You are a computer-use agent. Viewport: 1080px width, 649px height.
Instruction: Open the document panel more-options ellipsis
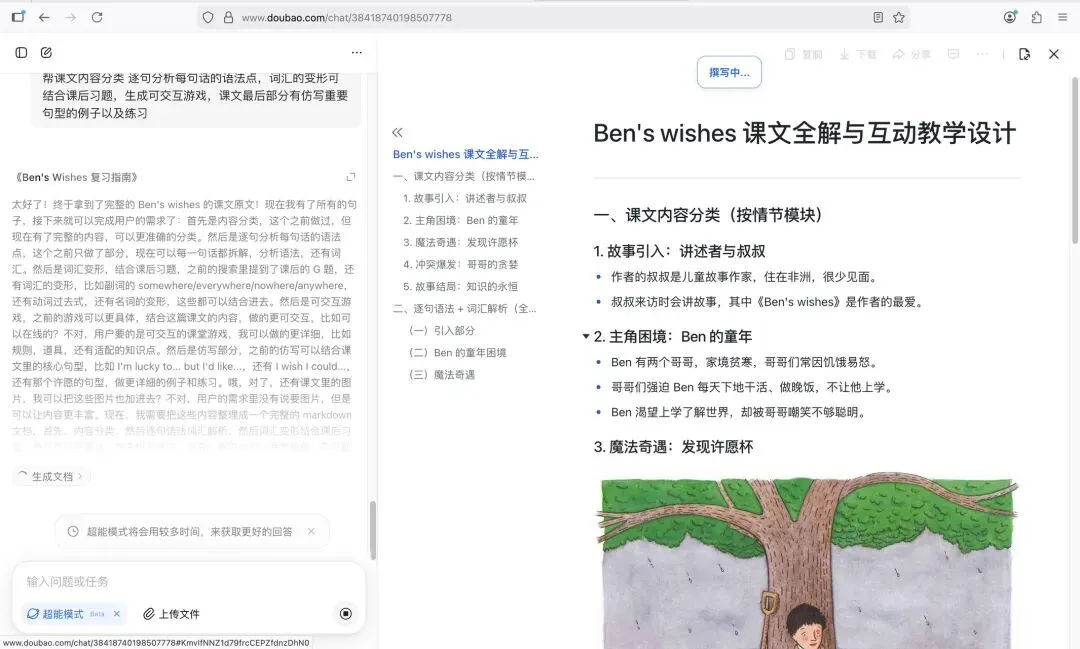pyautogui.click(x=982, y=54)
